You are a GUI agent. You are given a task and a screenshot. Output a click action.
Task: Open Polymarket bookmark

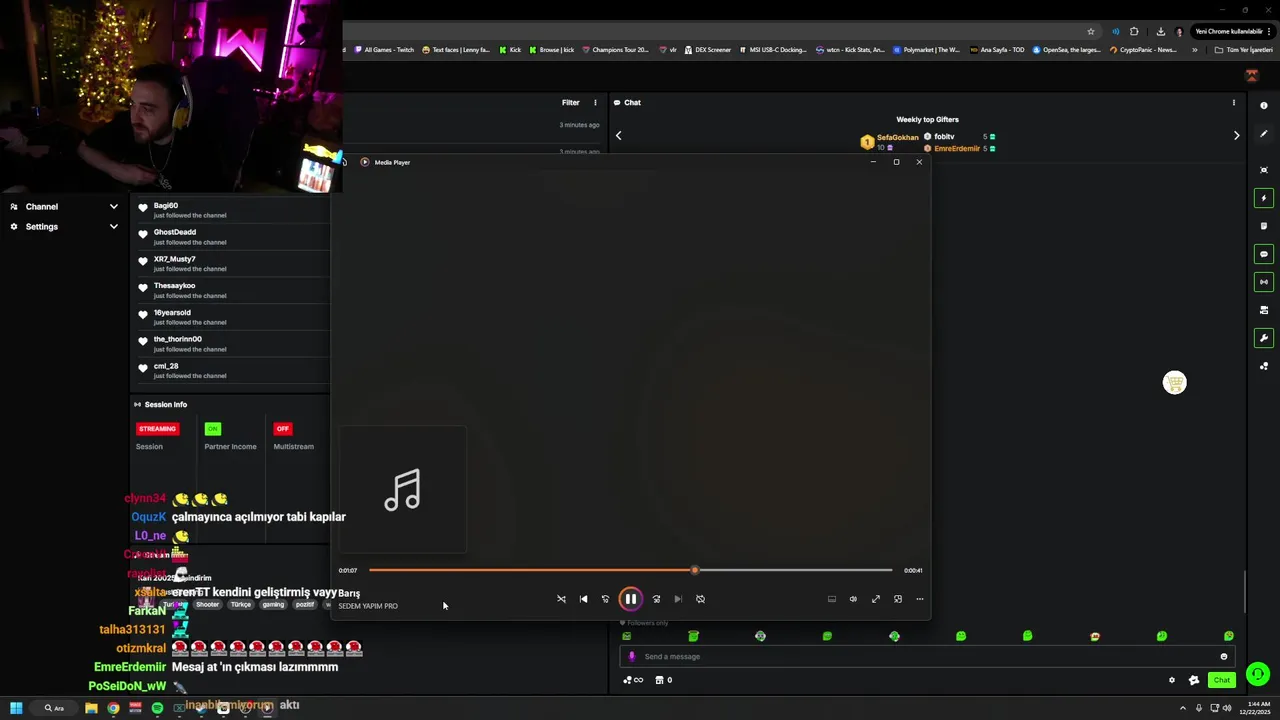point(927,50)
